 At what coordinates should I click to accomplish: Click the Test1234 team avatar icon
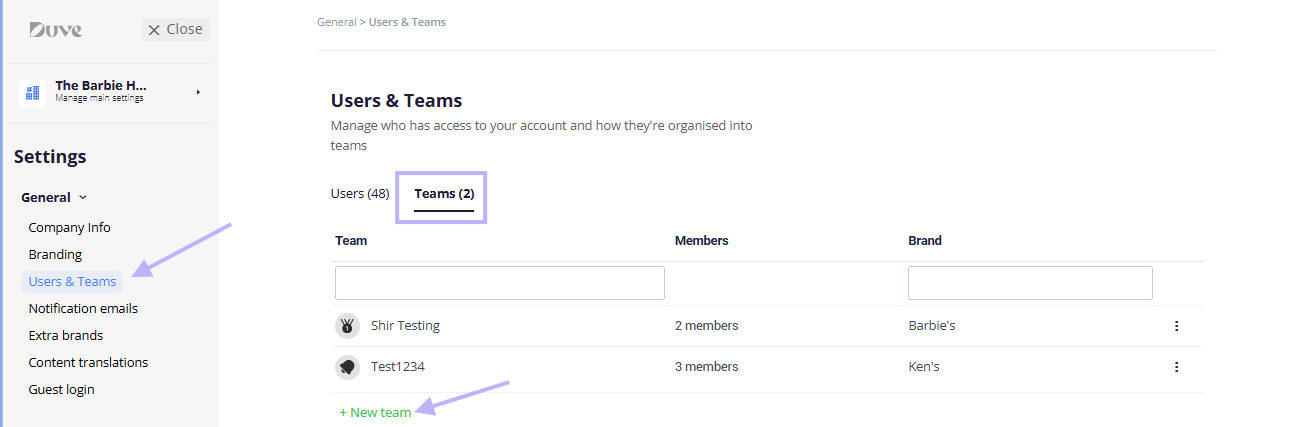click(x=347, y=367)
